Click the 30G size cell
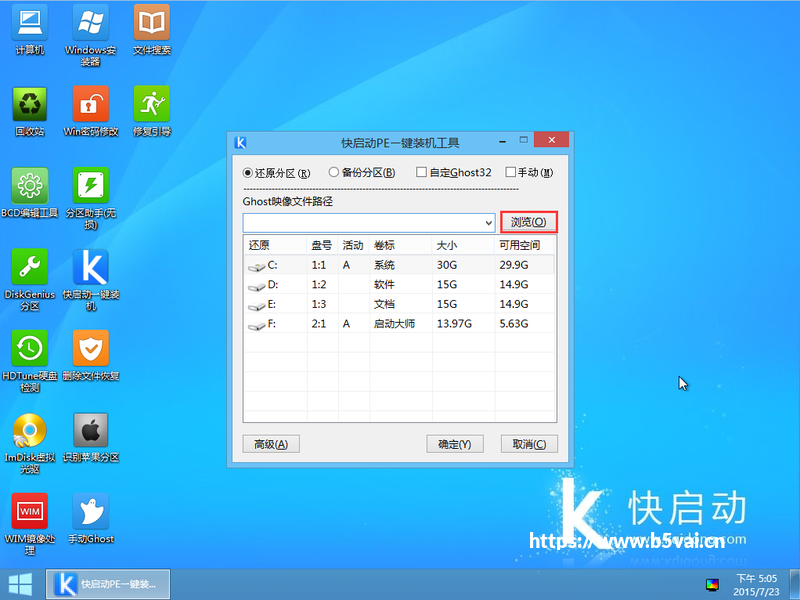 (447, 265)
